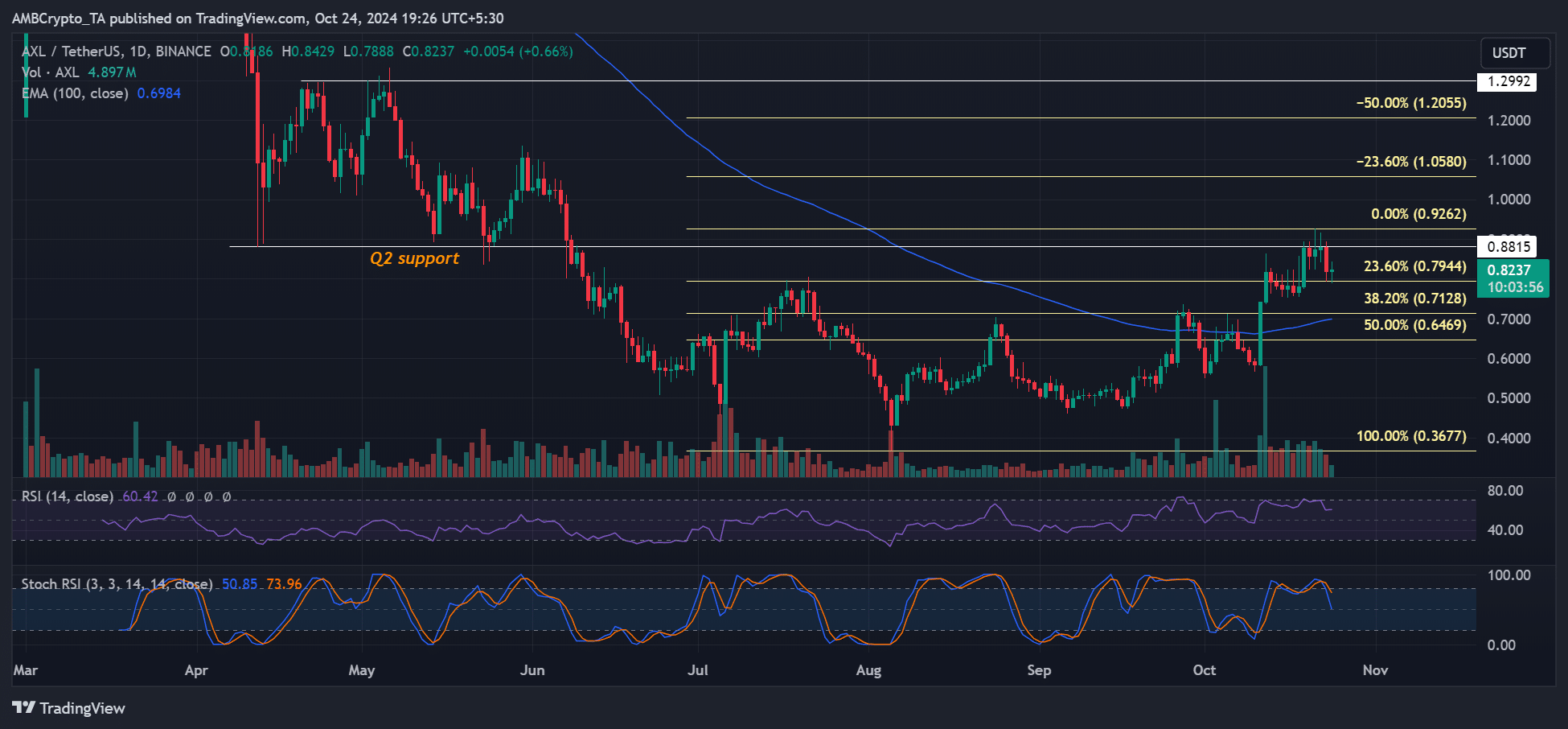Click the Mar label on time axis
This screenshot has width=1568, height=729.
click(26, 670)
